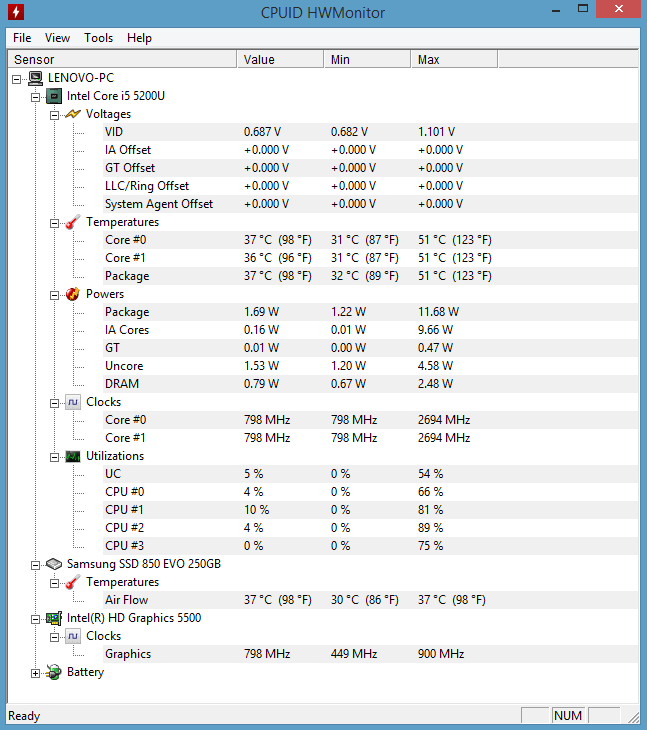Viewport: 647px width, 730px height.
Task: Select the GT power row
Action: (x=371, y=348)
